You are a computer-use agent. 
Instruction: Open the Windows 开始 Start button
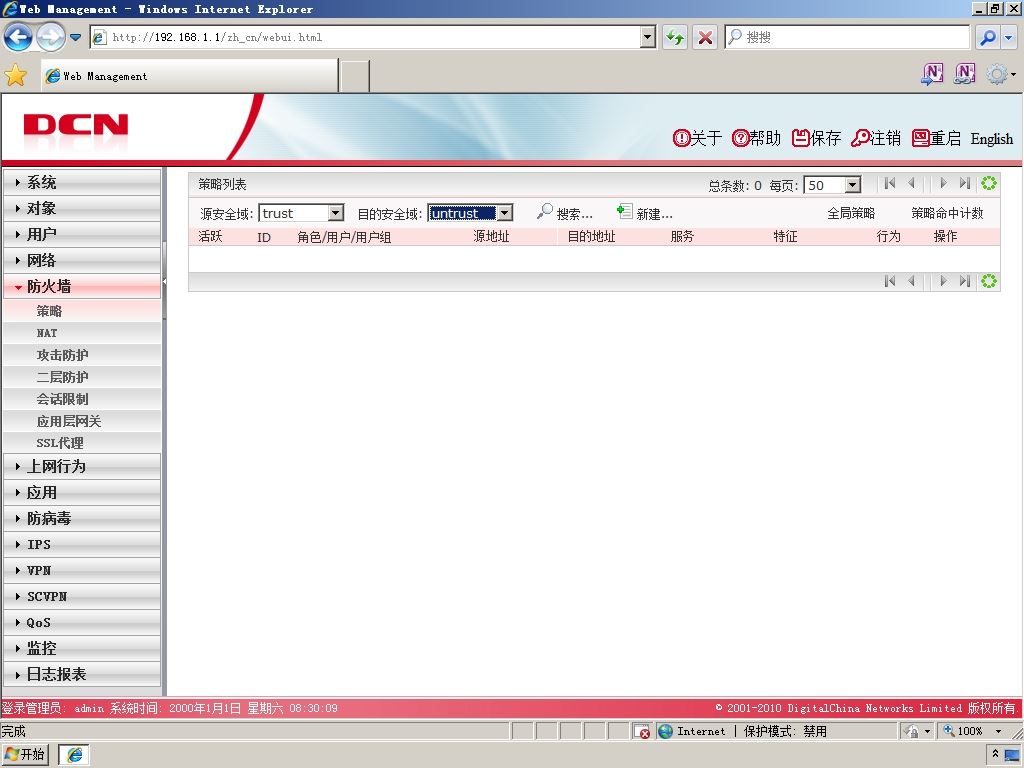pos(25,754)
